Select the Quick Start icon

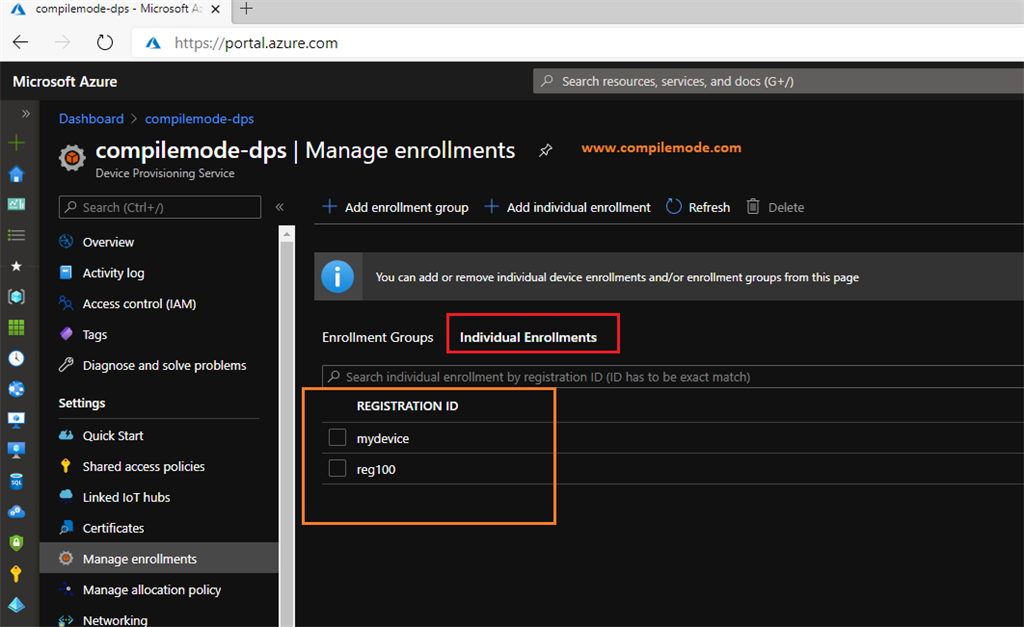(65, 435)
